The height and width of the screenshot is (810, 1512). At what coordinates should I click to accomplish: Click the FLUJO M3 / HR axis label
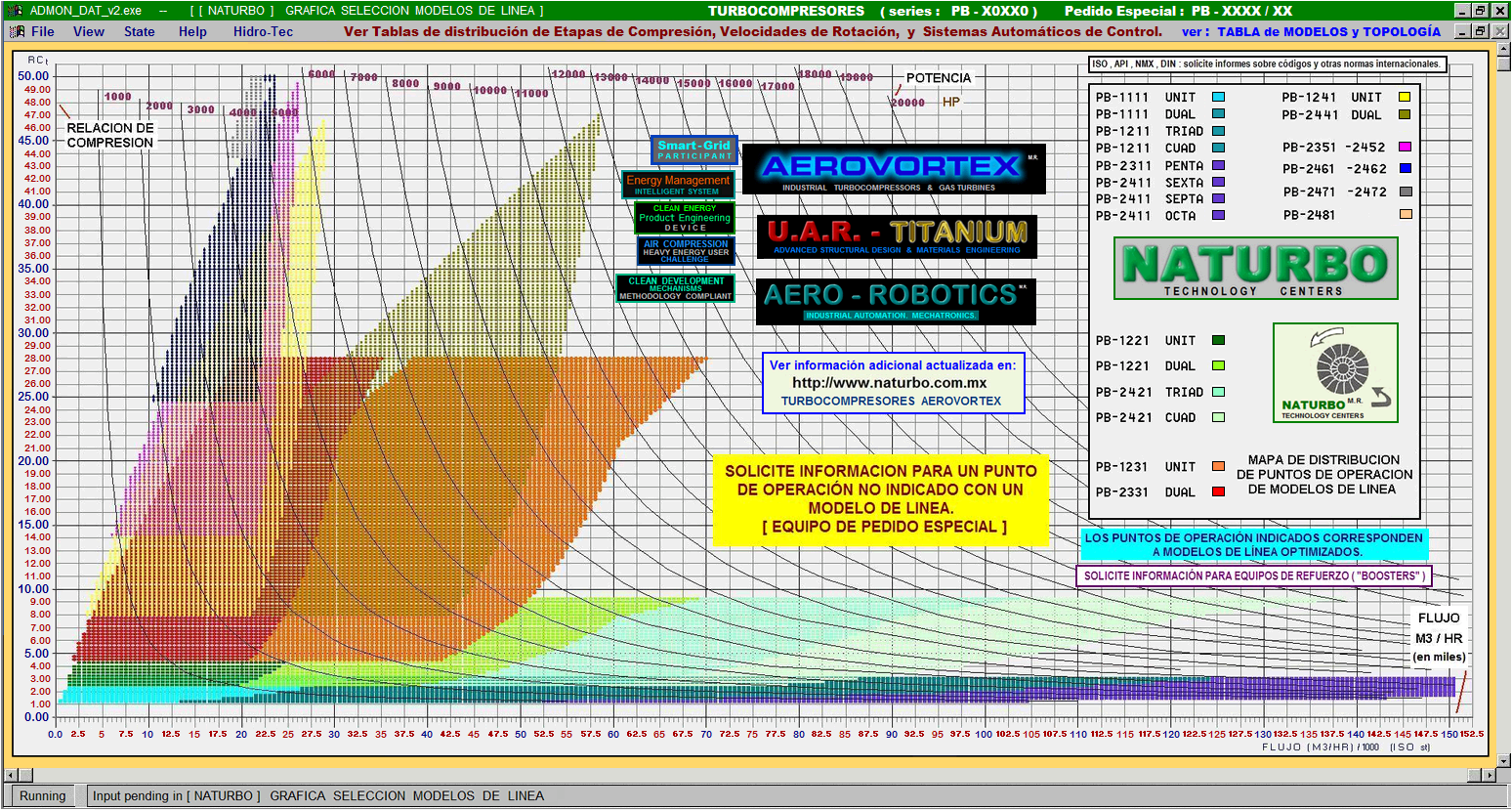pyautogui.click(x=1439, y=628)
